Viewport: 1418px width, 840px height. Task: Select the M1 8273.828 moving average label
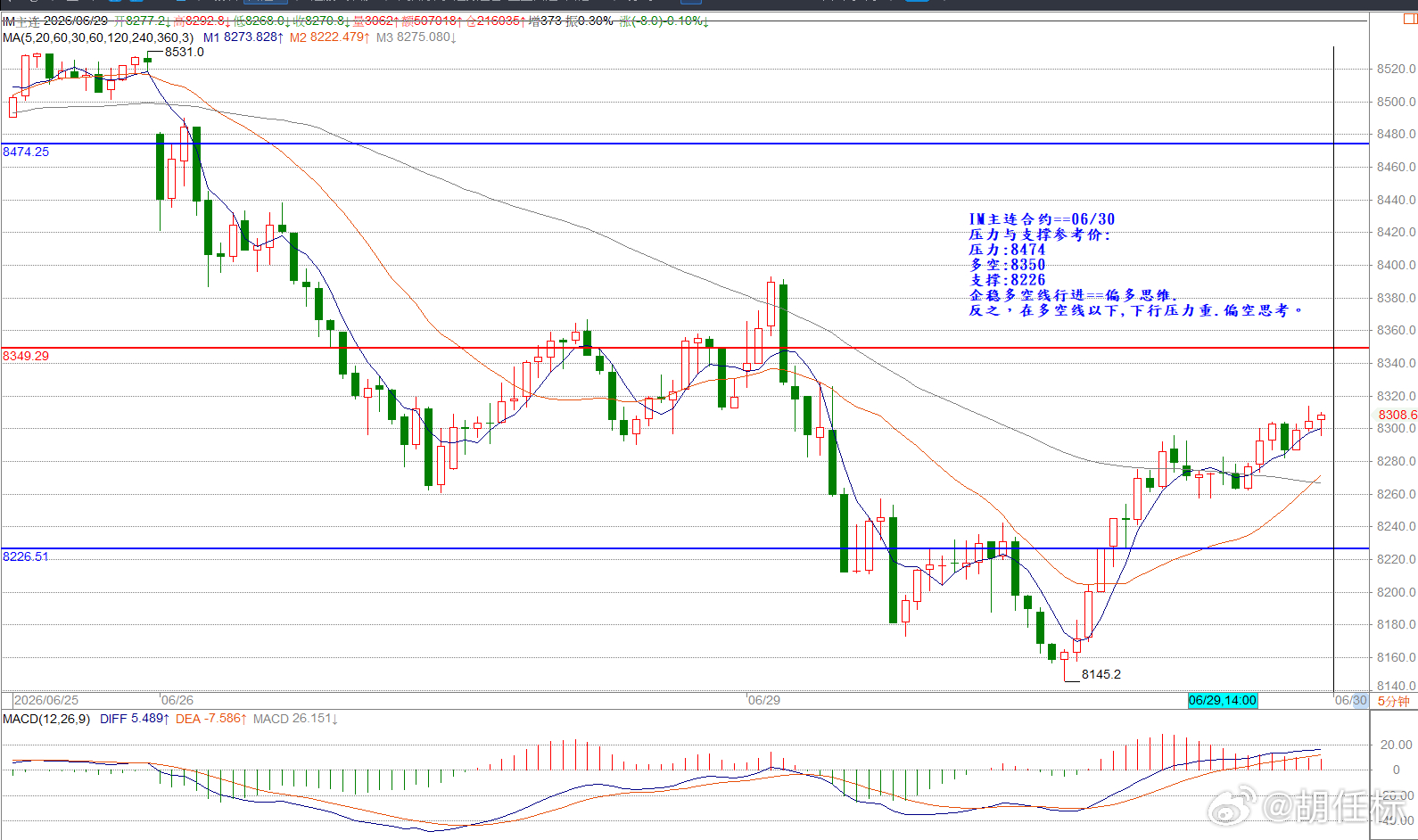tap(243, 37)
